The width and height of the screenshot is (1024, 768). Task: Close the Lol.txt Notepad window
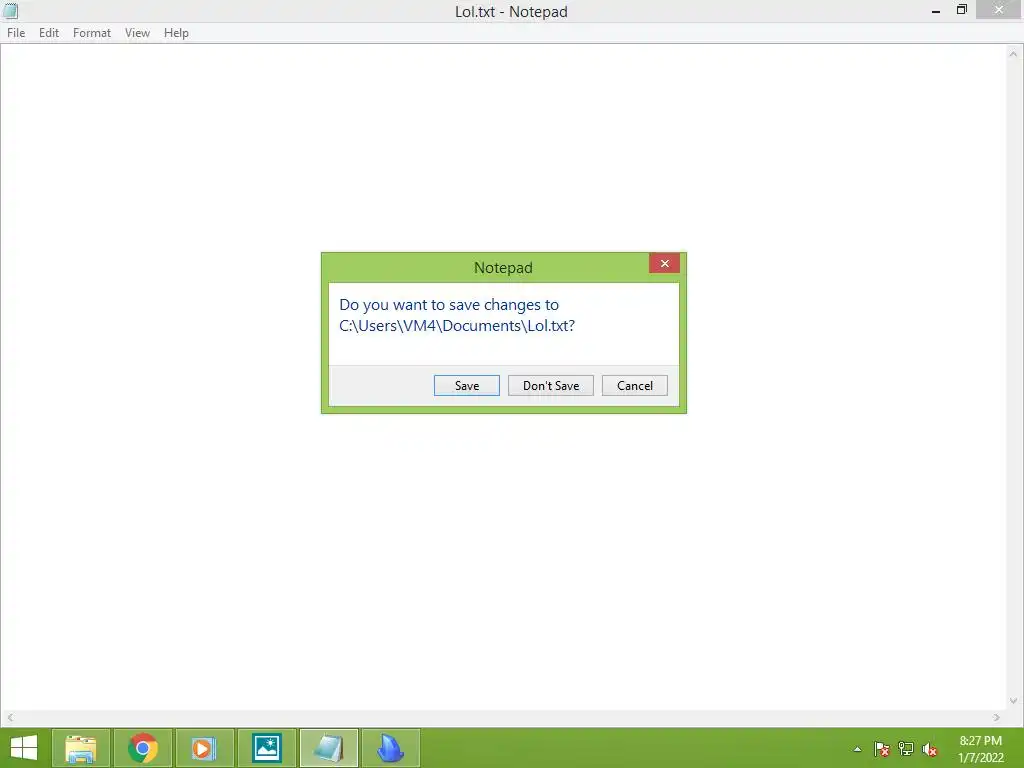(x=999, y=10)
